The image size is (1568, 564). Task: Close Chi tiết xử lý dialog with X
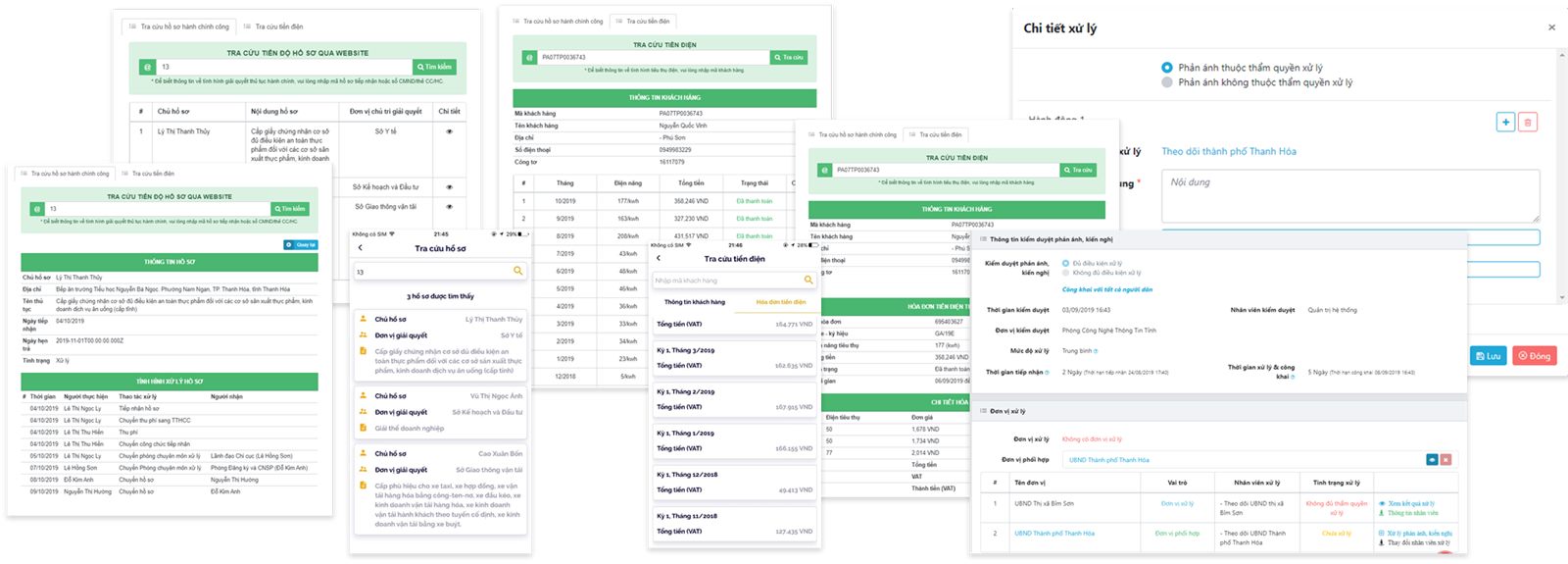[1551, 27]
